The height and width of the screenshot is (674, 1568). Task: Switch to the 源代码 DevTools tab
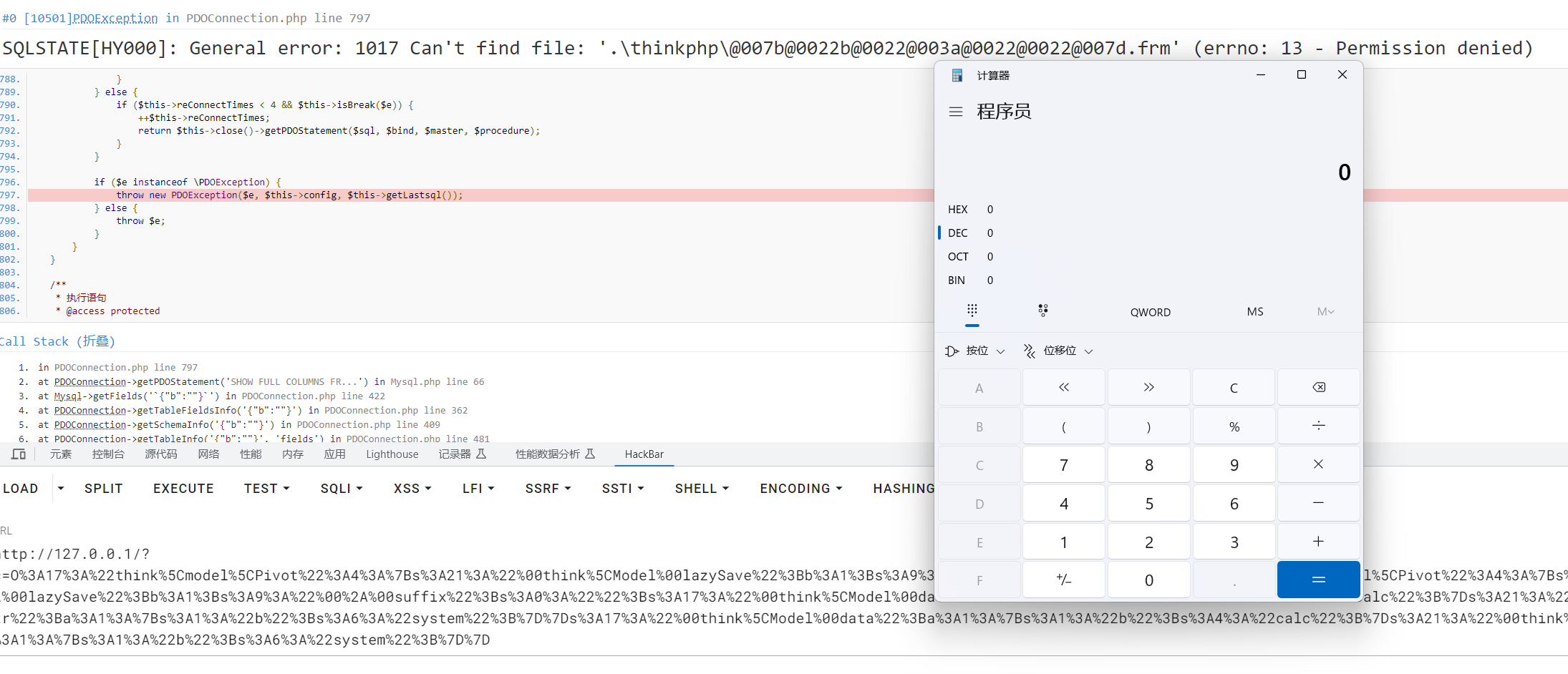click(x=161, y=454)
